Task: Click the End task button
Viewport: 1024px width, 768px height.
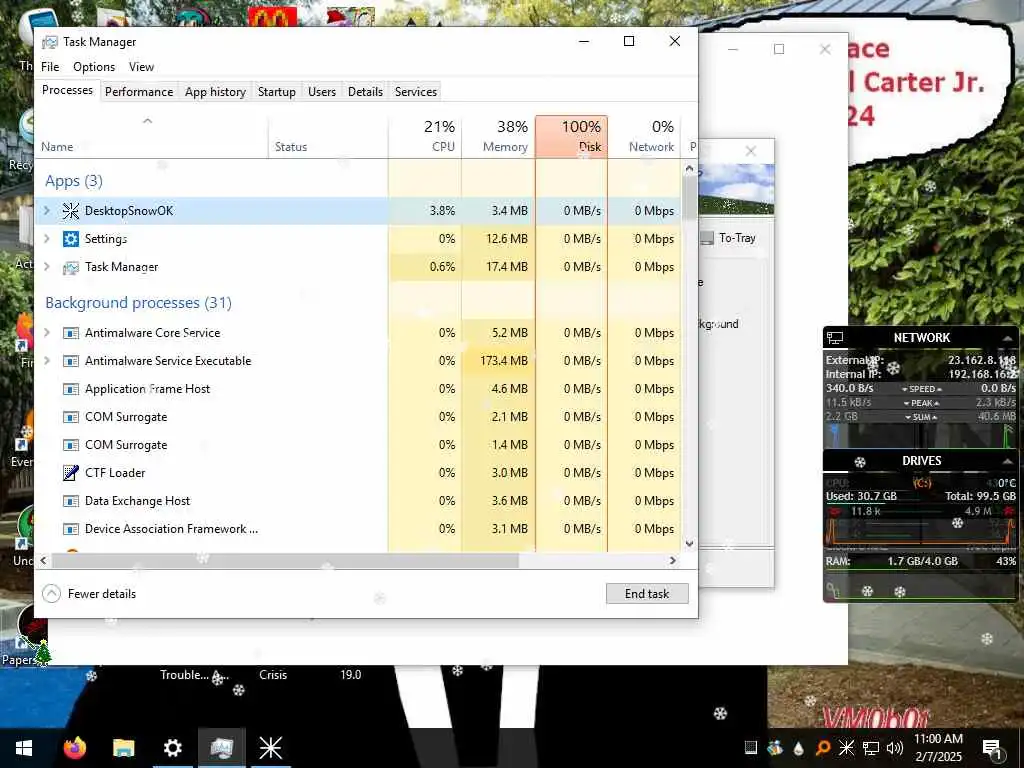Action: (x=647, y=594)
